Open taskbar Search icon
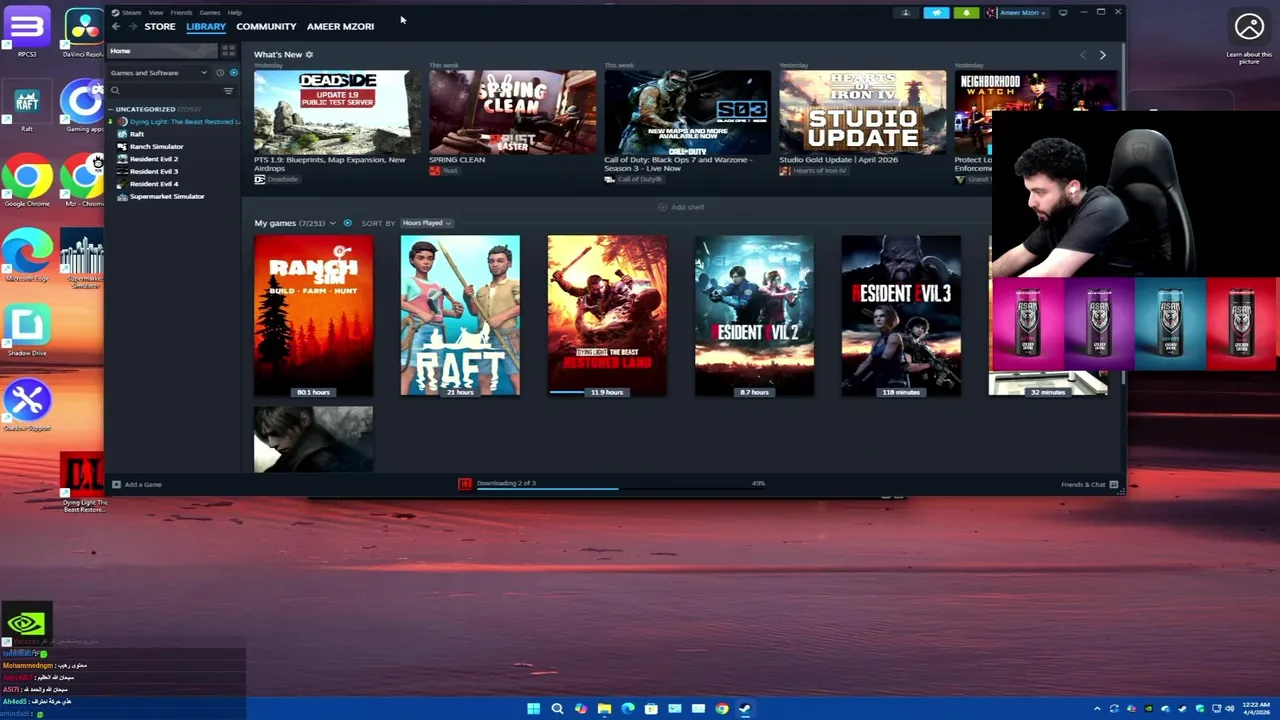This screenshot has width=1280, height=720. 557,709
